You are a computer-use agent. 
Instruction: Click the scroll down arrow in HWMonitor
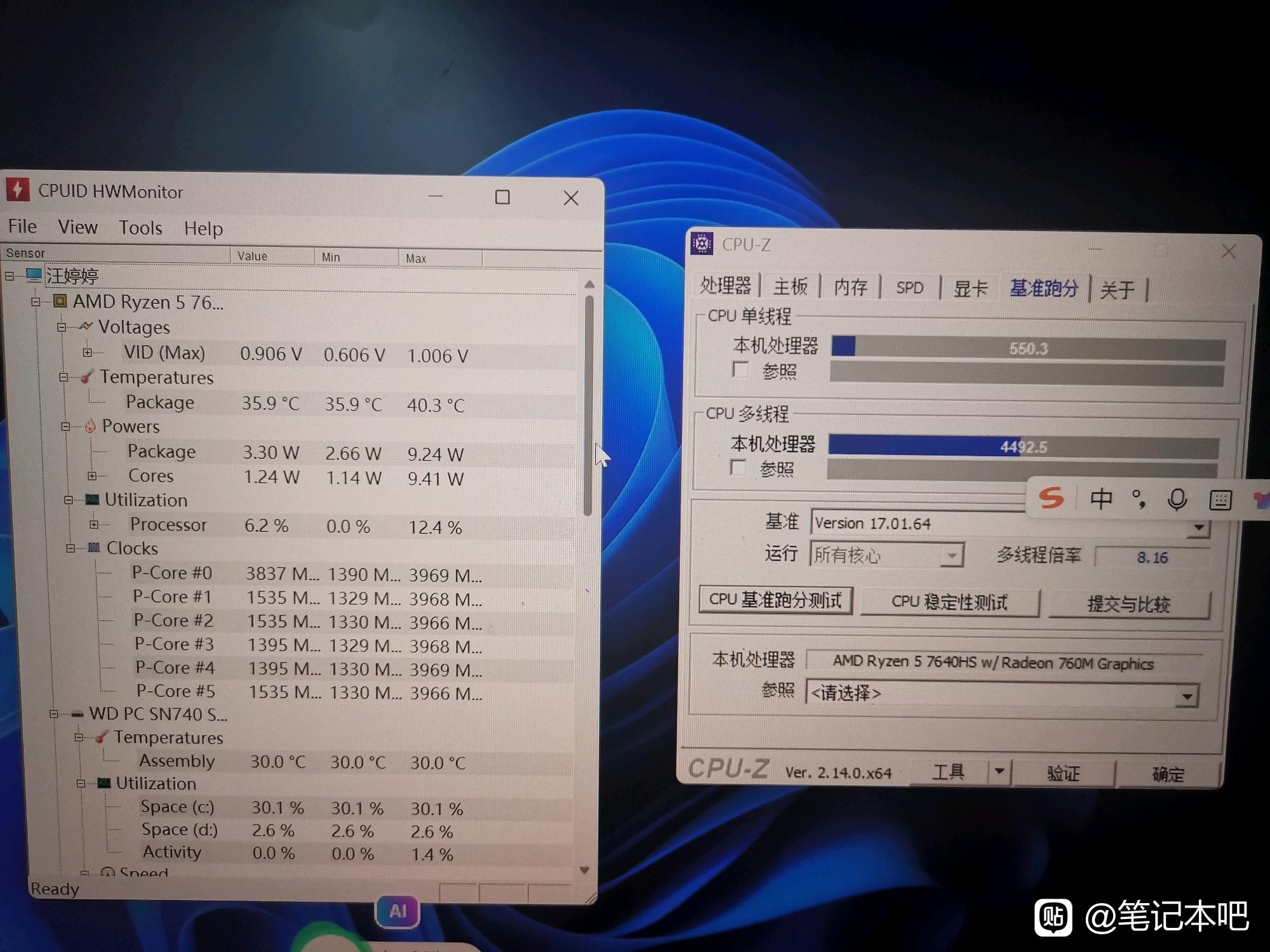(x=585, y=870)
